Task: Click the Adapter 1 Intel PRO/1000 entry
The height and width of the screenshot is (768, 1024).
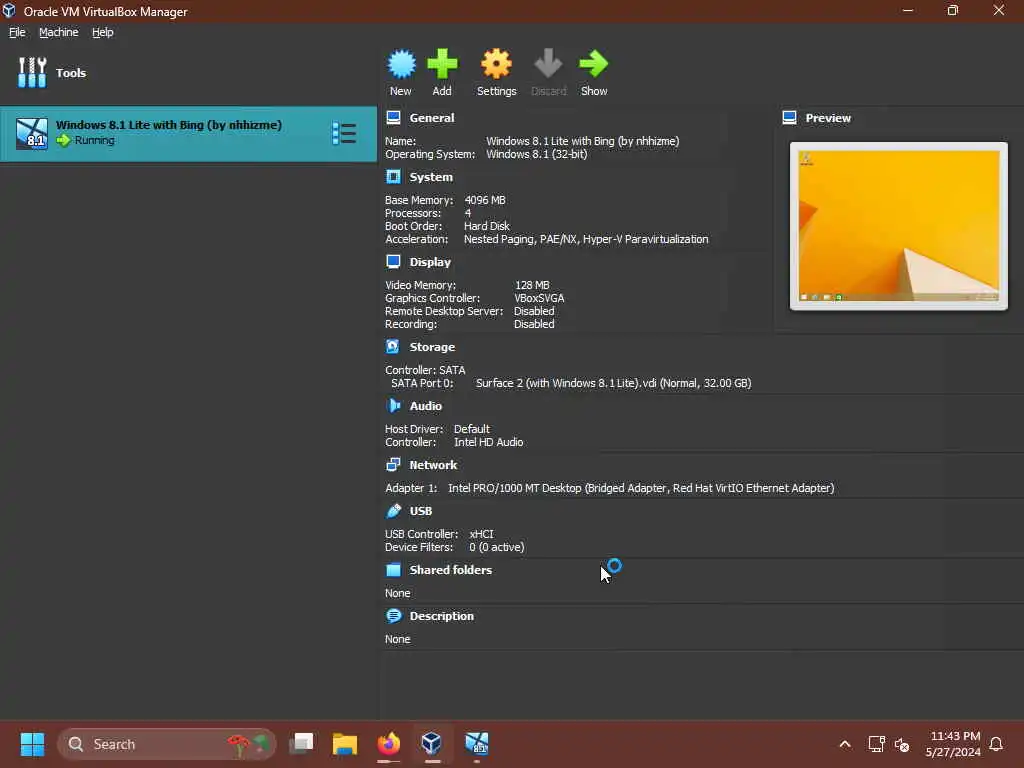Action: [641, 488]
